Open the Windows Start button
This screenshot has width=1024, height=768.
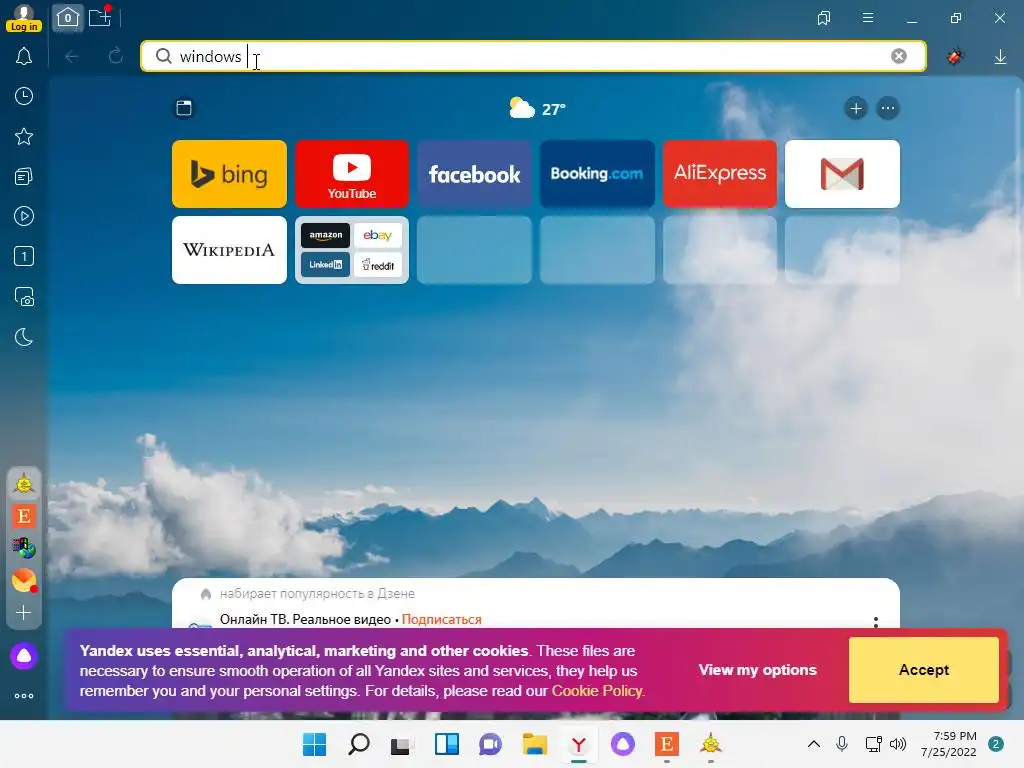click(x=314, y=744)
